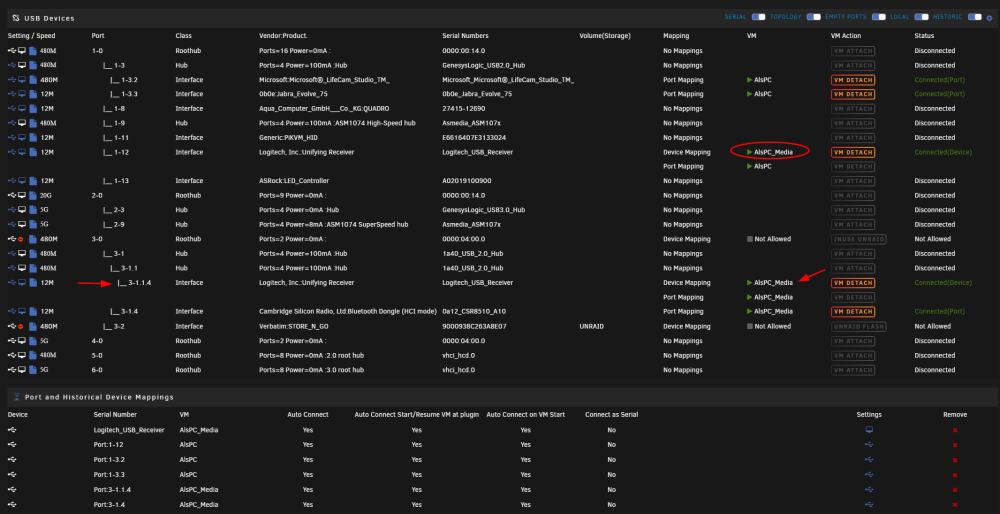Screen dimensions: 1000x514
Task: Remove the Port:1-3.3 mapping
Action: [x=955, y=474]
